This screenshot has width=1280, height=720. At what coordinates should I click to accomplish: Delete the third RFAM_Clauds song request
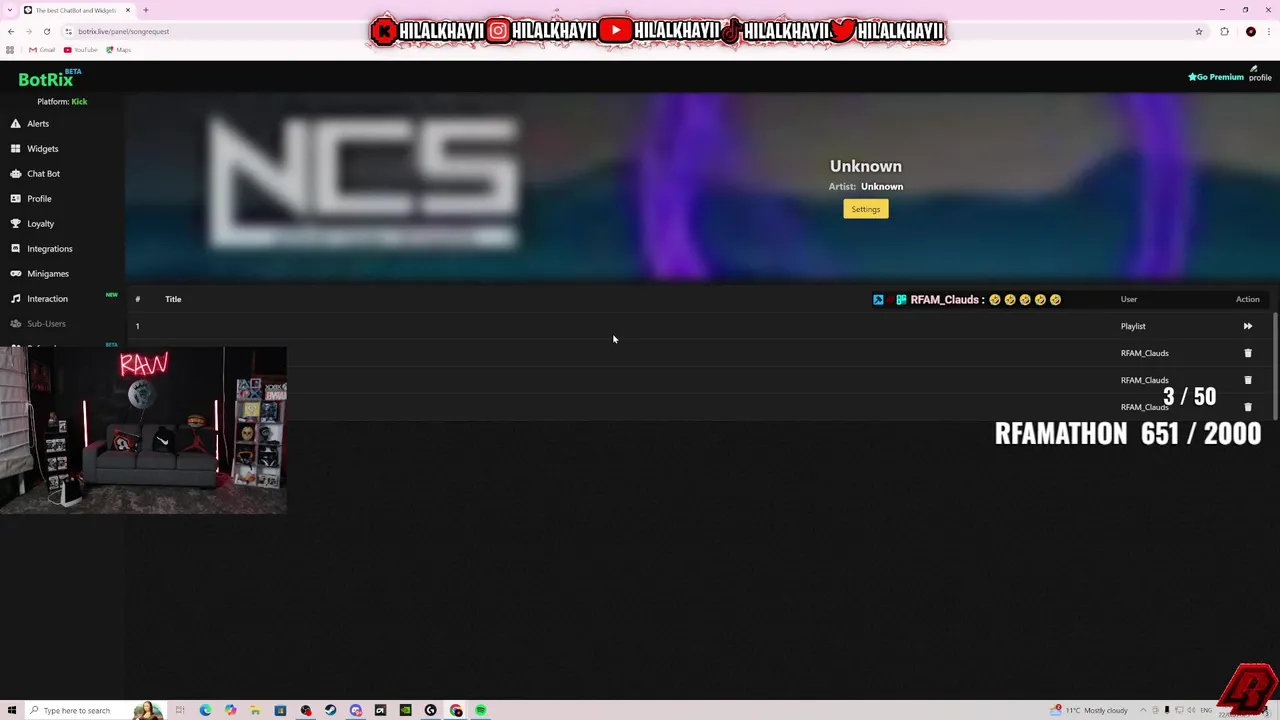click(x=1247, y=407)
